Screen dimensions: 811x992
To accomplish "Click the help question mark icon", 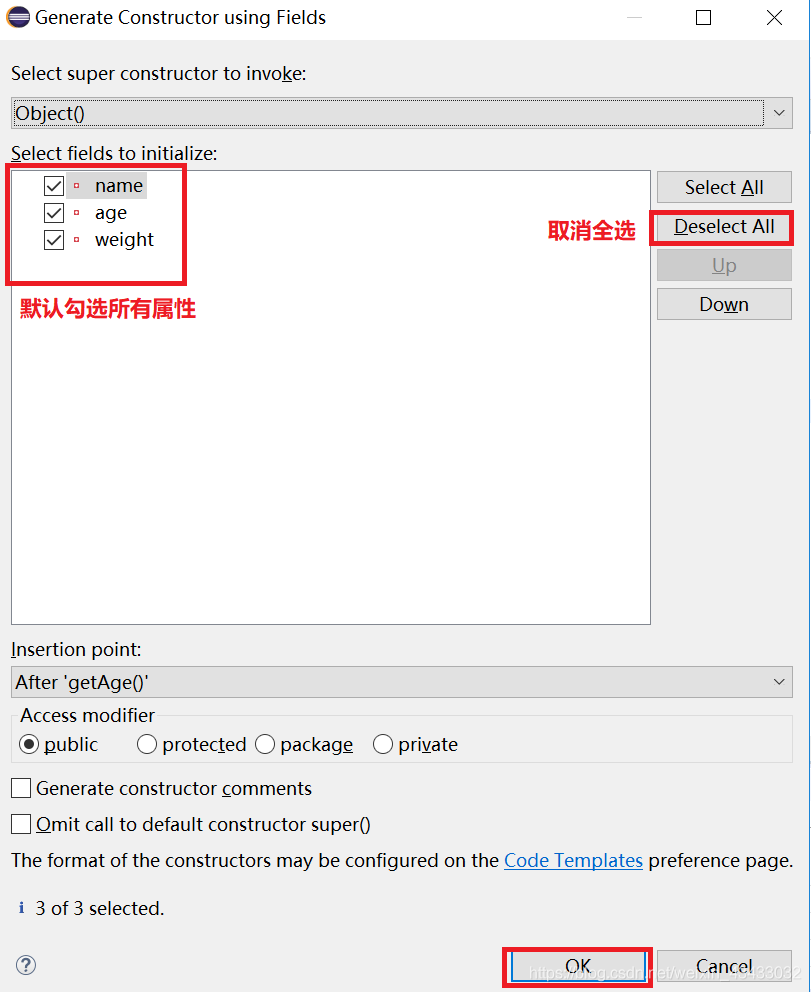I will pyautogui.click(x=26, y=965).
